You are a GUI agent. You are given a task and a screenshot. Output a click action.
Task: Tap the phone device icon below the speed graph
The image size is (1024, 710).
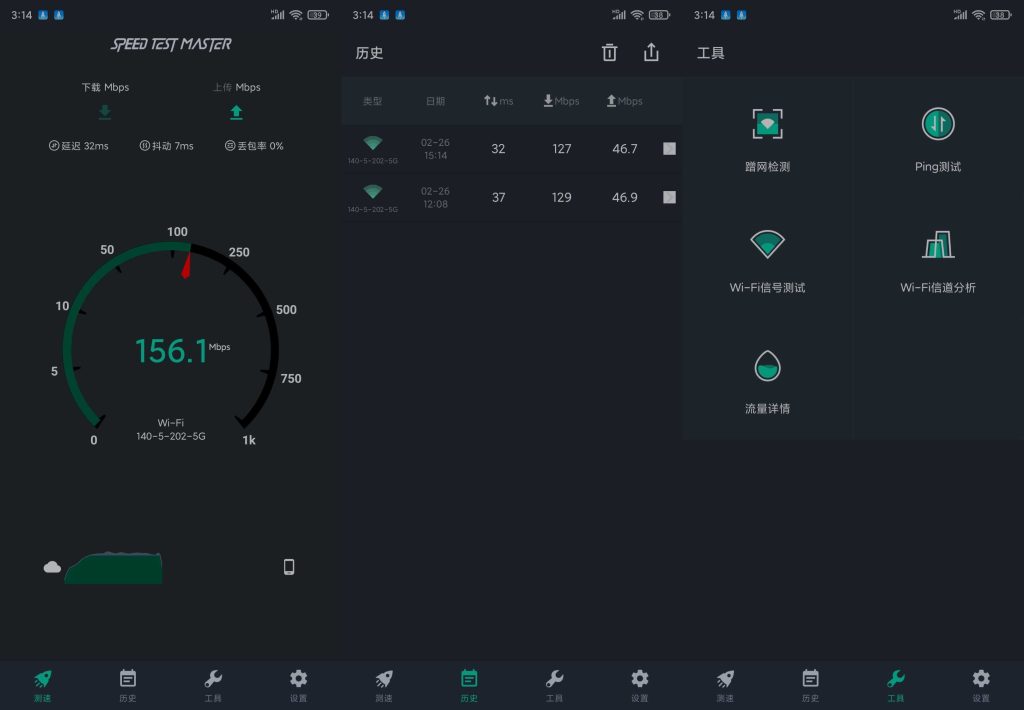point(288,566)
